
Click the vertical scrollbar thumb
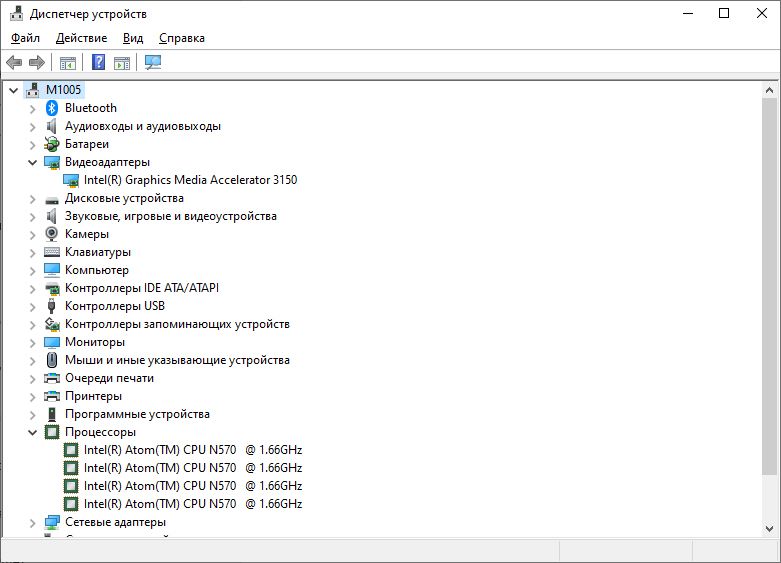769,286
